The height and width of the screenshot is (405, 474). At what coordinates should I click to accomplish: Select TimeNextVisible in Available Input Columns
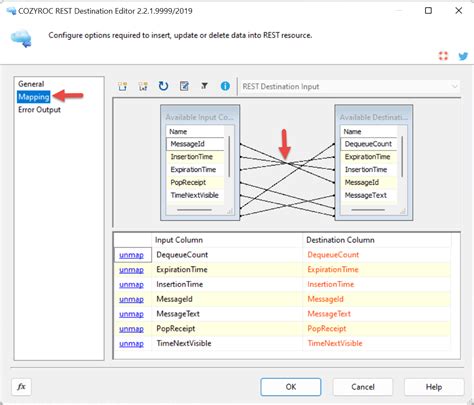click(195, 195)
